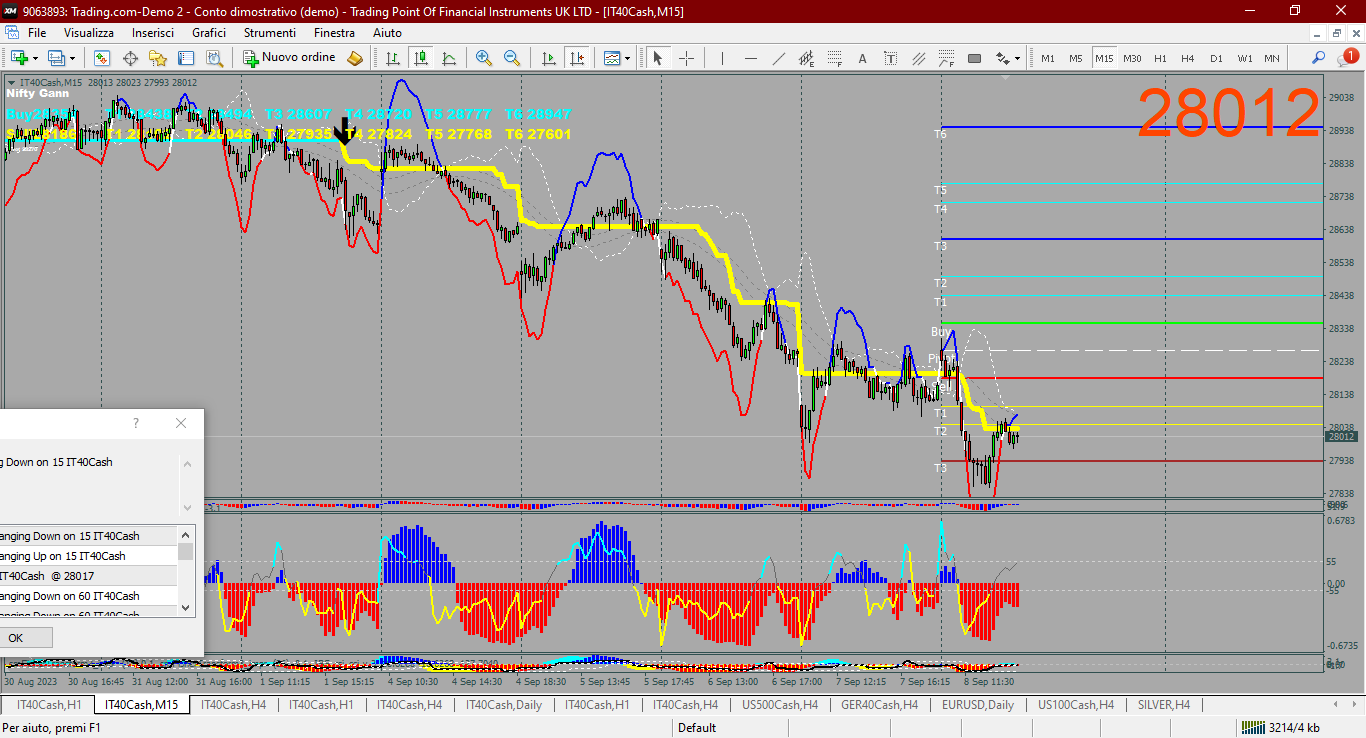Select MN timeframe button
Viewport: 1366px width, 738px height.
pos(1272,58)
